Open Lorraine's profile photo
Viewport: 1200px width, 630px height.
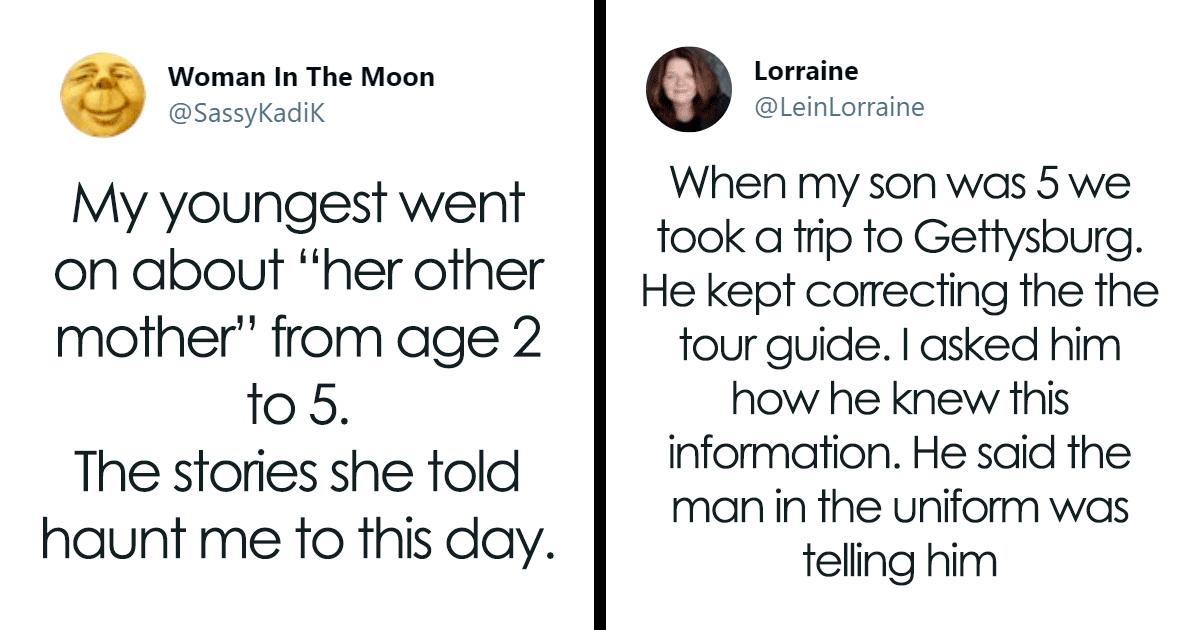click(689, 89)
